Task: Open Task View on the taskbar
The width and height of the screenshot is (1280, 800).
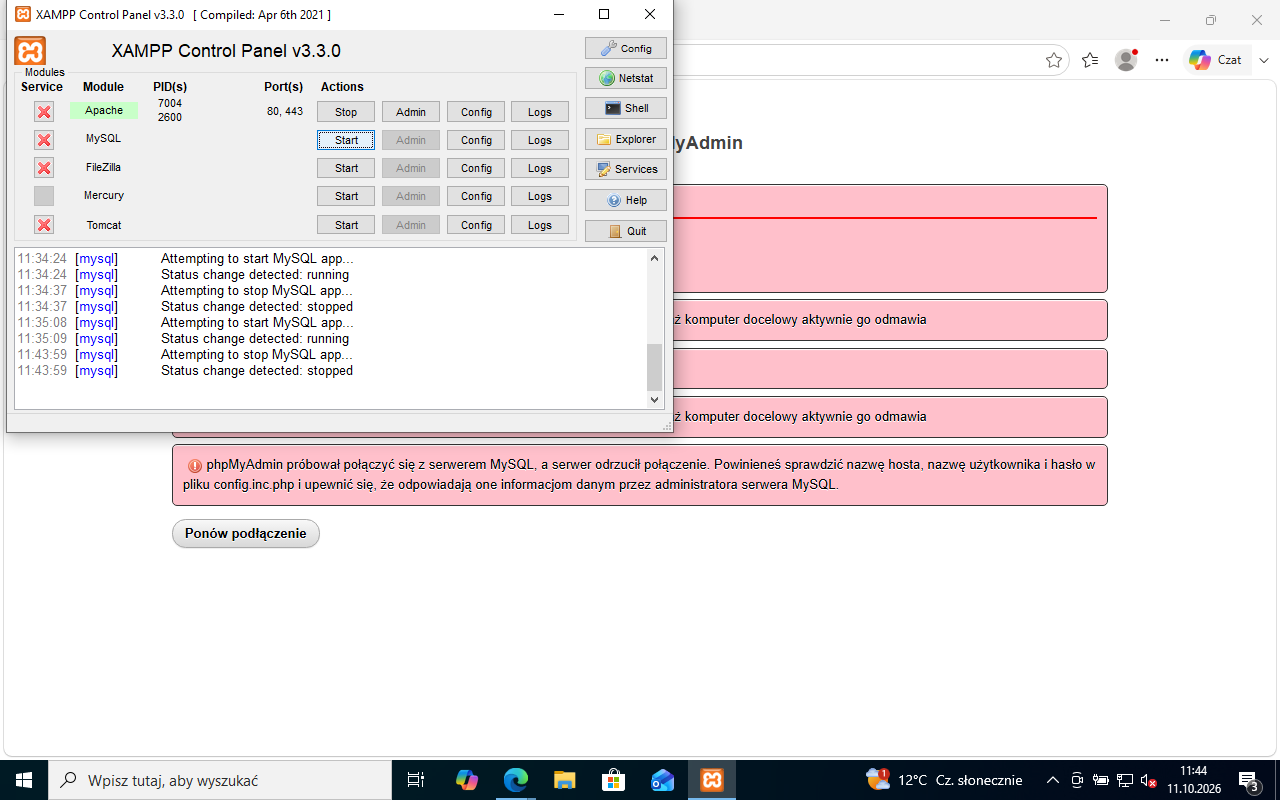Action: 416,780
